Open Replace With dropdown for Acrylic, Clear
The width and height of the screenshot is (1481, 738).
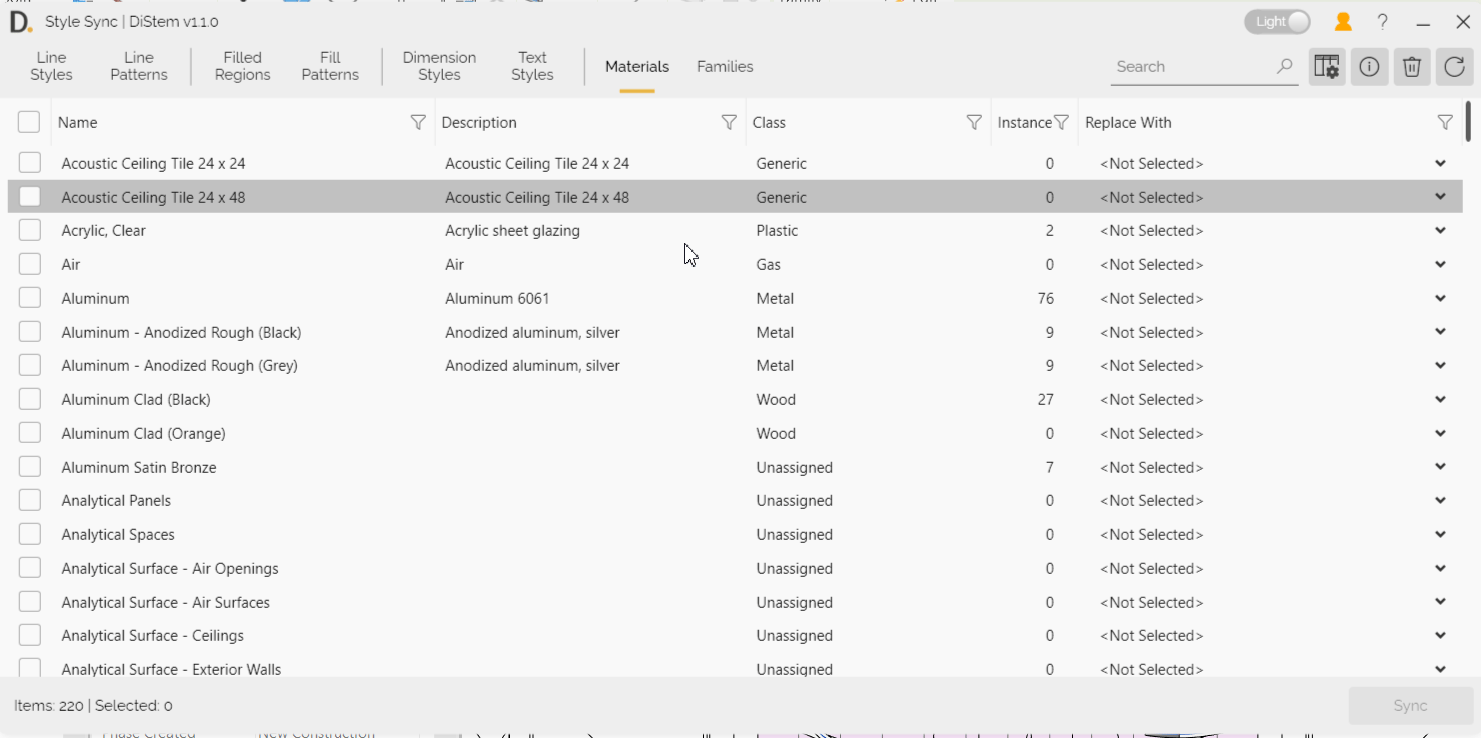click(x=1440, y=230)
